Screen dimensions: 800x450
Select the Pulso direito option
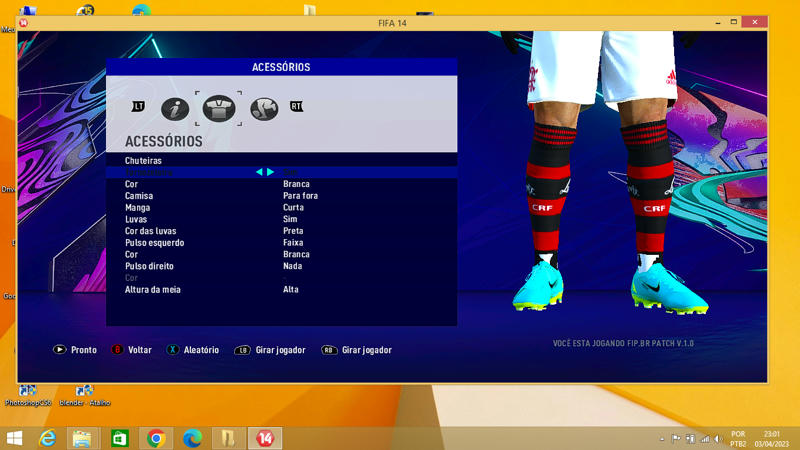[x=149, y=266]
